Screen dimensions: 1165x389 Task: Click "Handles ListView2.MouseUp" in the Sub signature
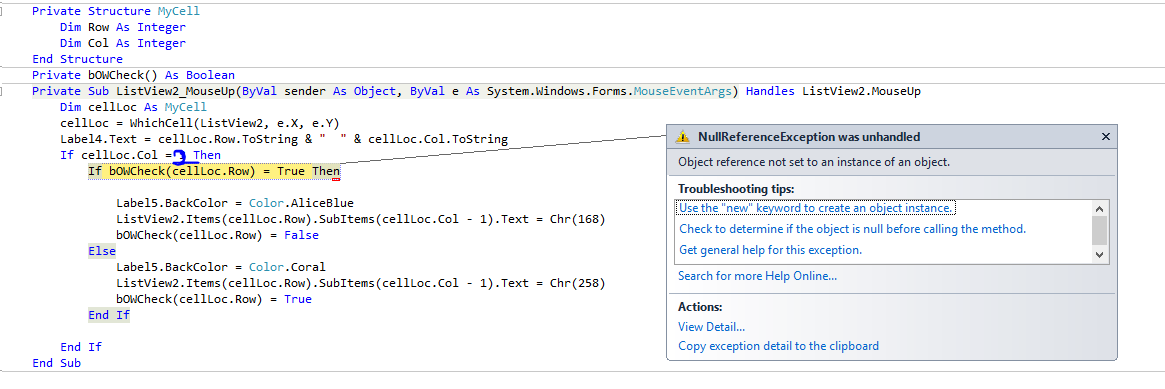[834, 91]
